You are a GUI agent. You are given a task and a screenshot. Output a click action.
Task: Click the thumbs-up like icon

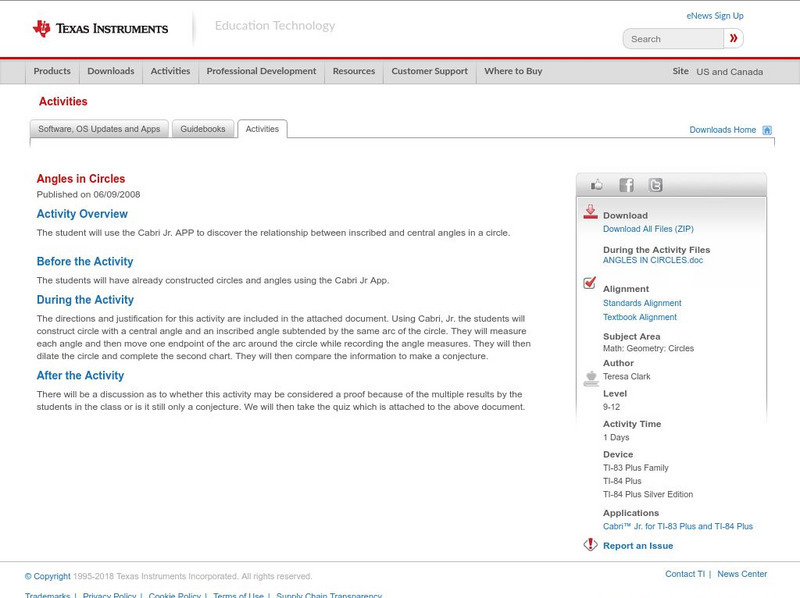coord(597,185)
